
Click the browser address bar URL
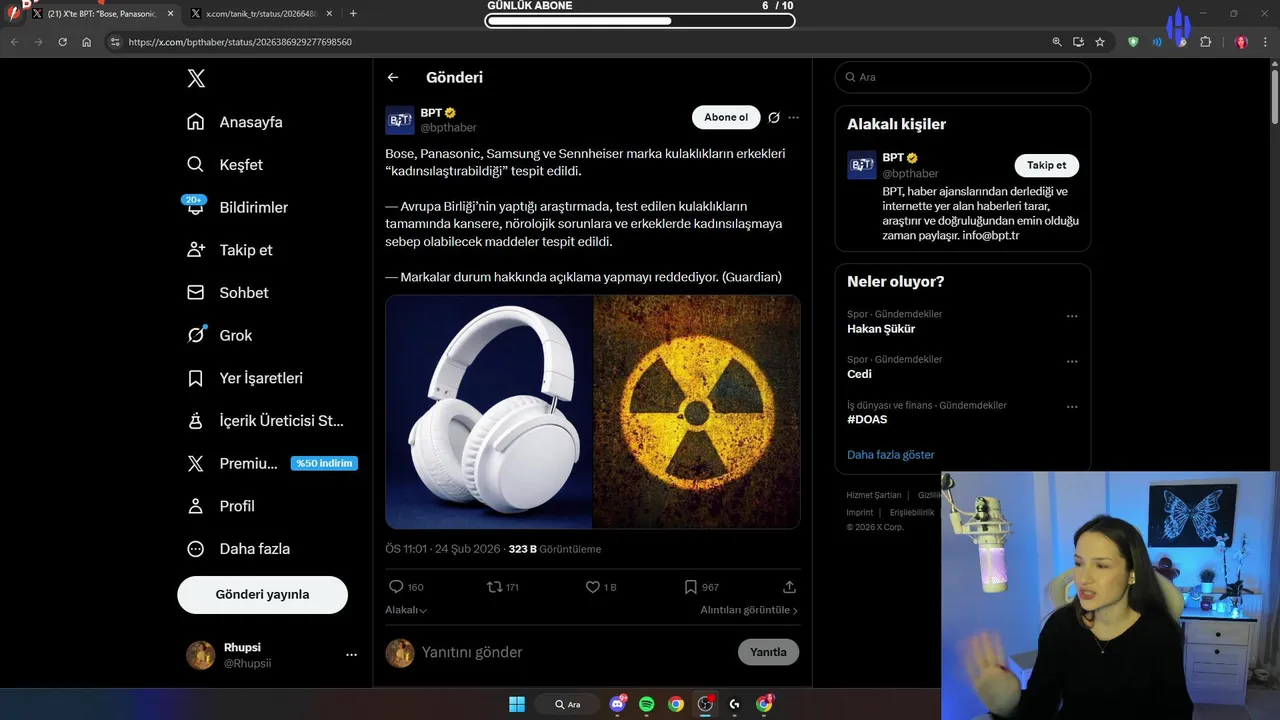(x=240, y=42)
